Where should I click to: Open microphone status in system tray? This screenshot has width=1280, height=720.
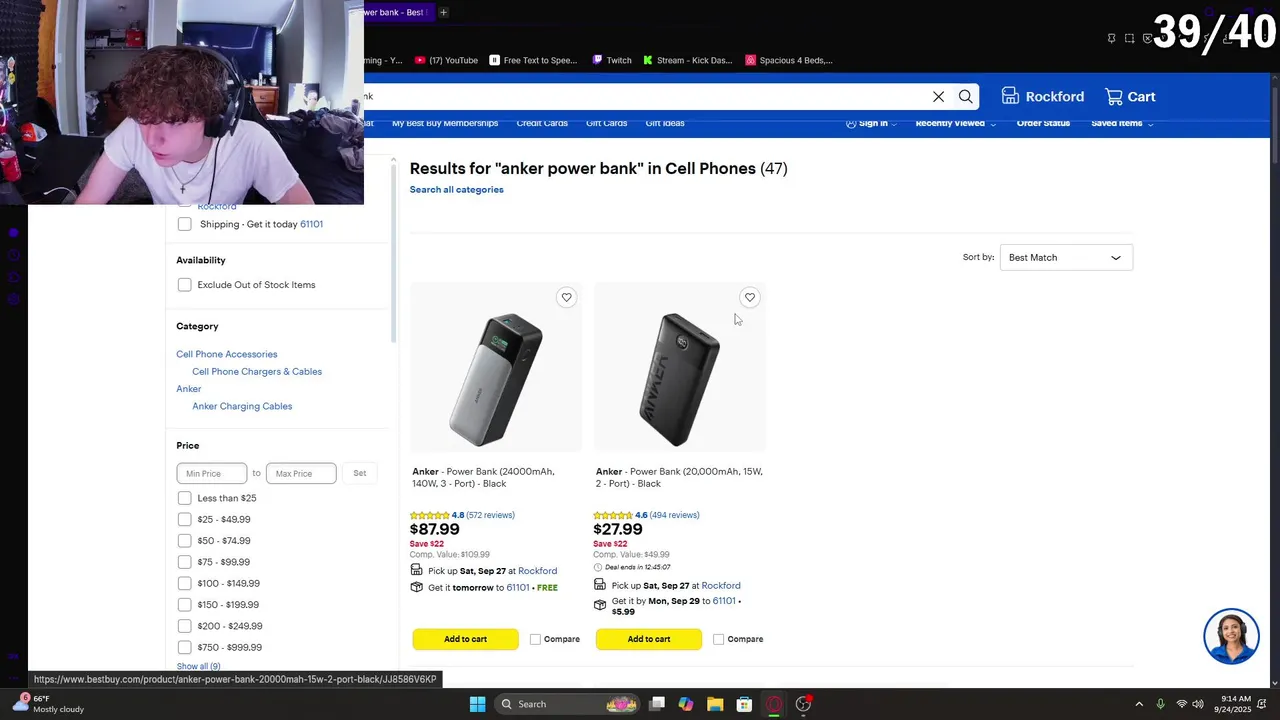pos(1160,704)
